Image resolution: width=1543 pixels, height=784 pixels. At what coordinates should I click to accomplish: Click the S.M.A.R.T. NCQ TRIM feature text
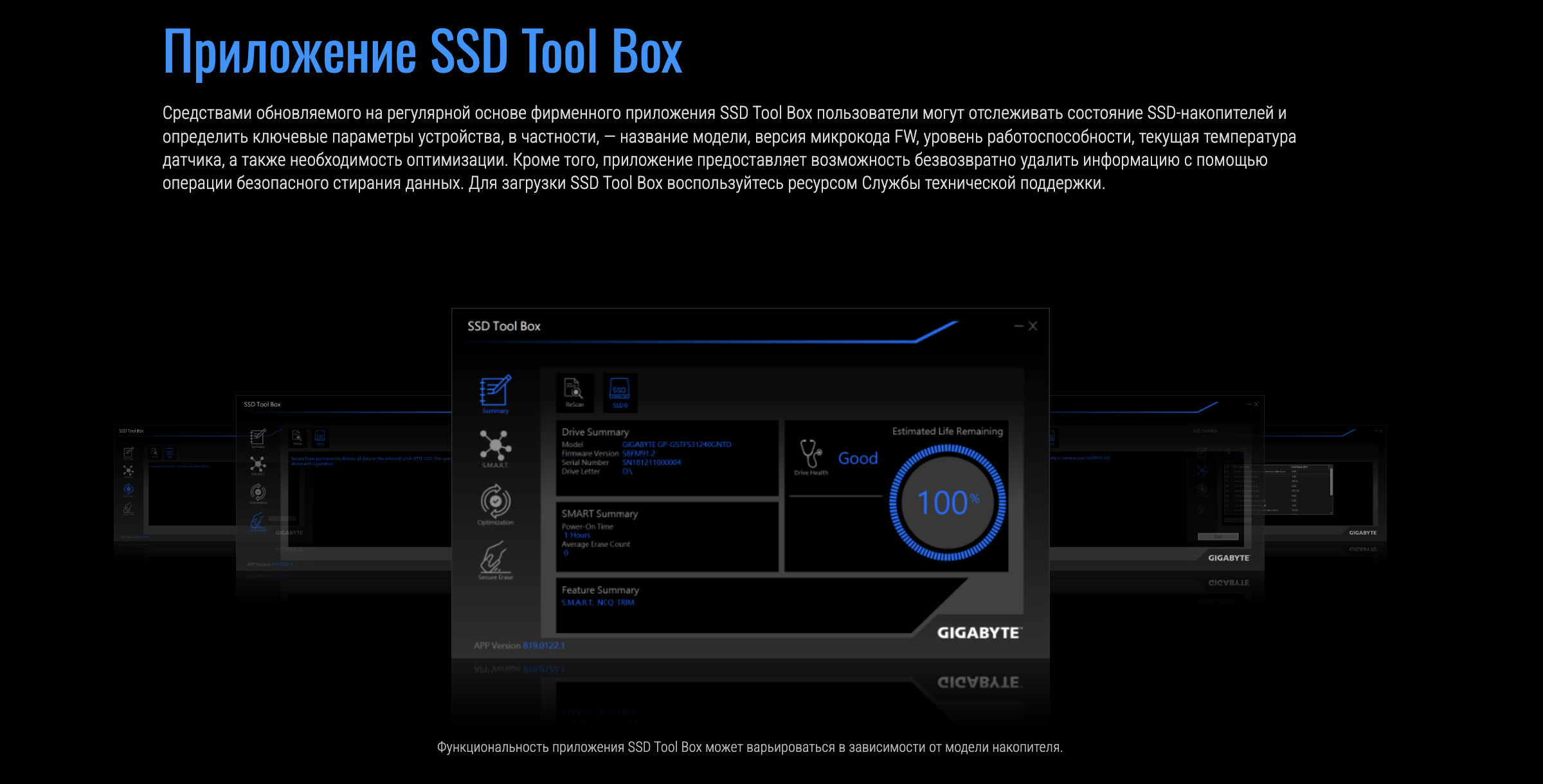[x=597, y=602]
